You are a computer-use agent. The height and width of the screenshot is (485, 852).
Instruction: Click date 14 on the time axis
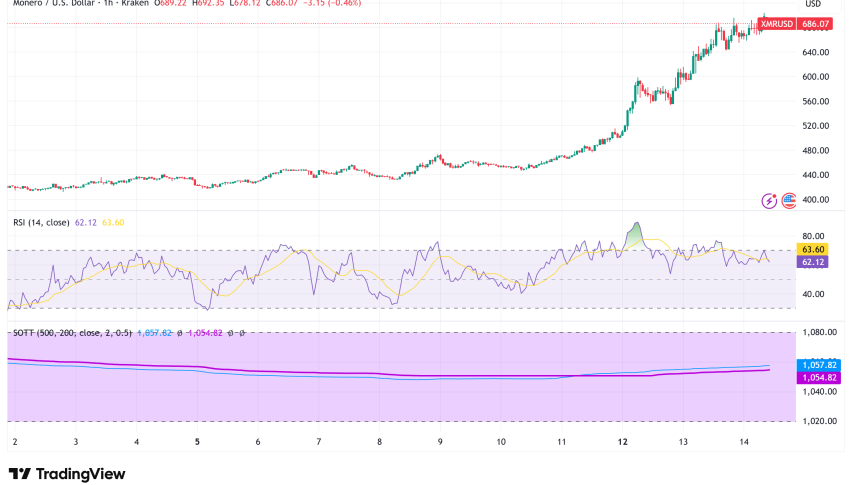coord(744,441)
